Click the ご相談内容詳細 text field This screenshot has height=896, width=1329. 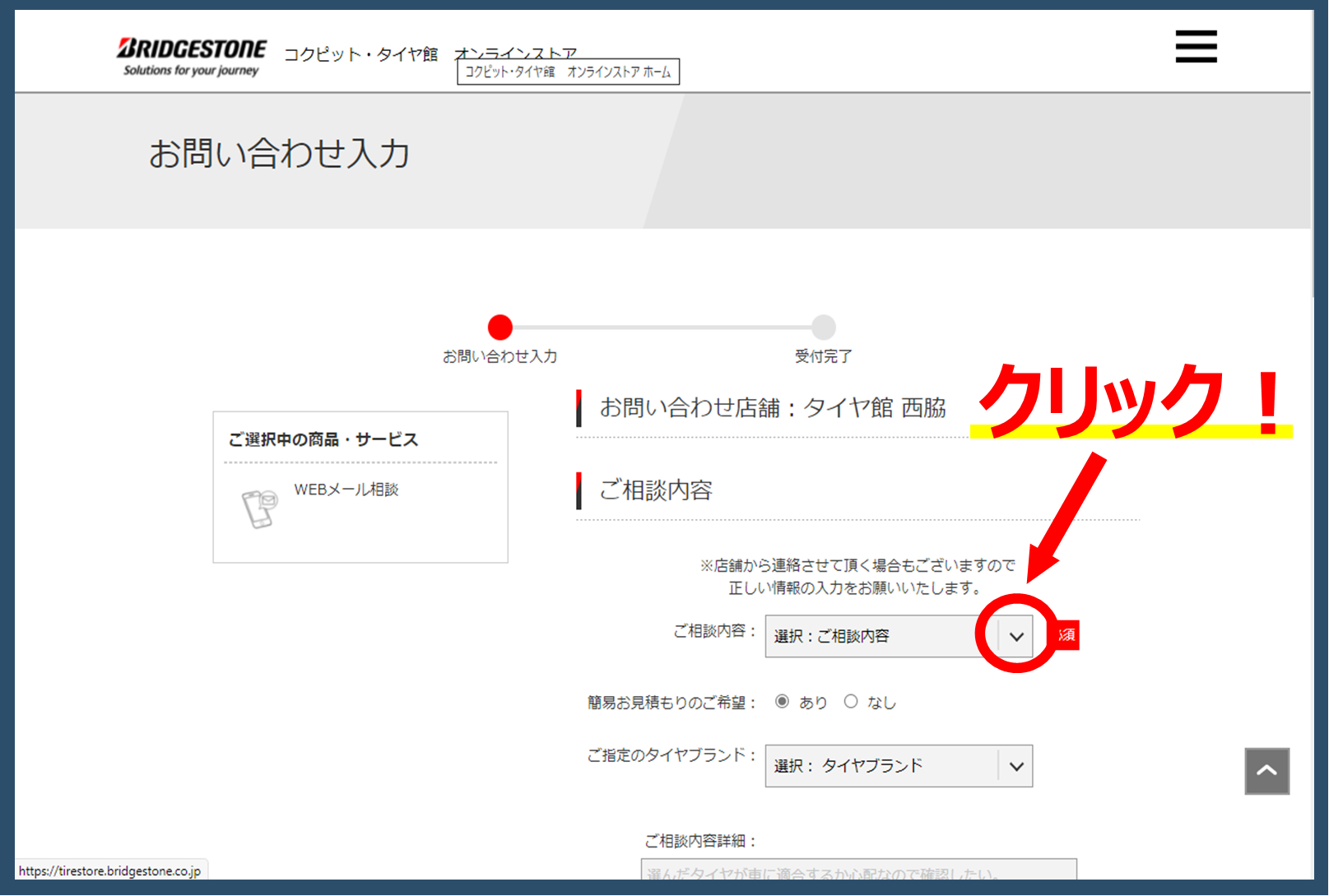[x=858, y=870]
